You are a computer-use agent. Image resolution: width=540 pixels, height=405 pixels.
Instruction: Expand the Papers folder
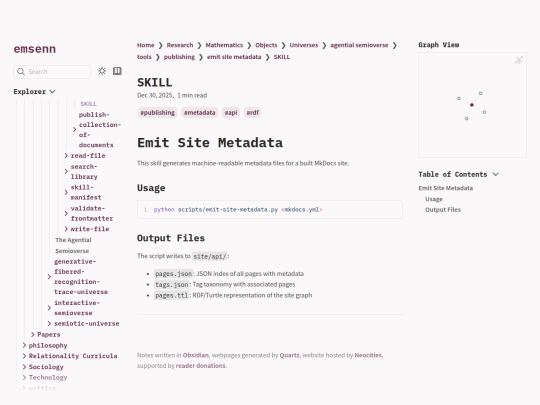point(33,334)
